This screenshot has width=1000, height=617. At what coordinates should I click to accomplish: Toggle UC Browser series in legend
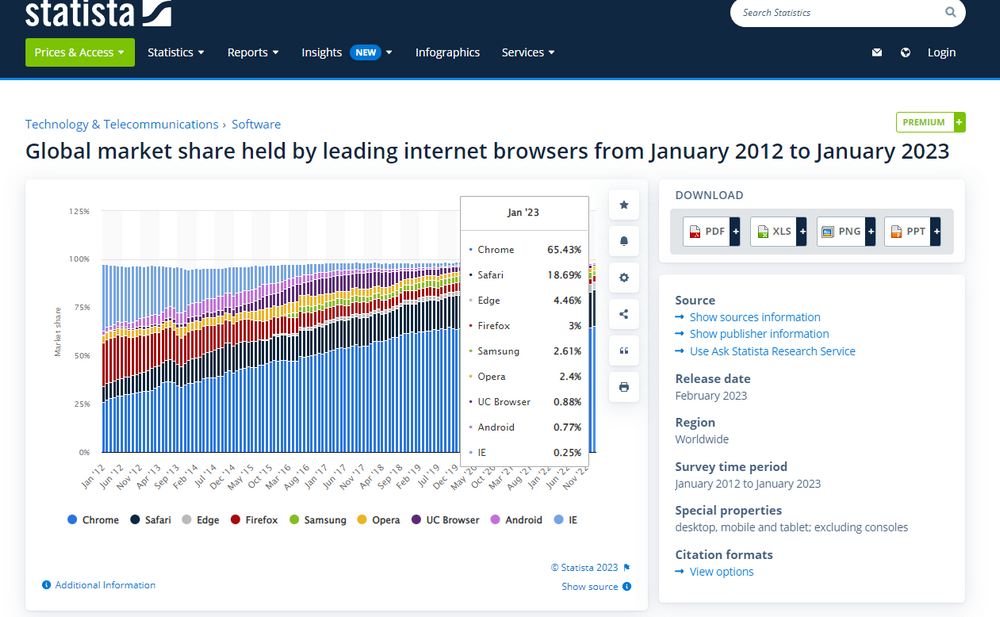tap(445, 520)
